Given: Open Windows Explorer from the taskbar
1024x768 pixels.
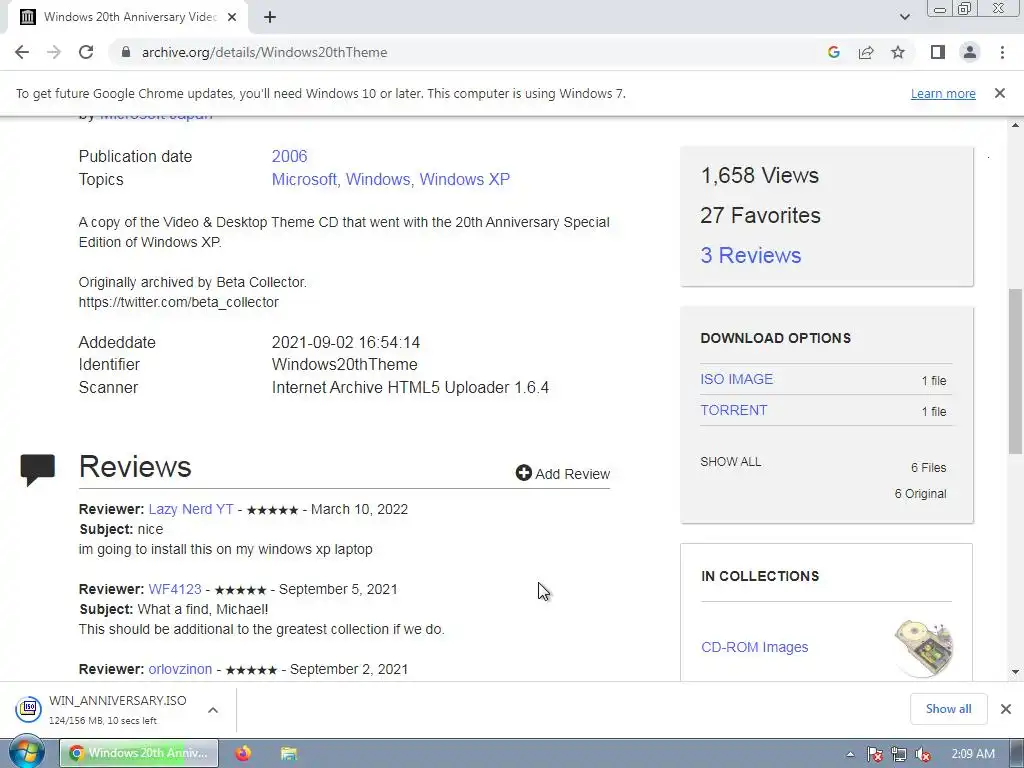Looking at the screenshot, I should point(289,753).
